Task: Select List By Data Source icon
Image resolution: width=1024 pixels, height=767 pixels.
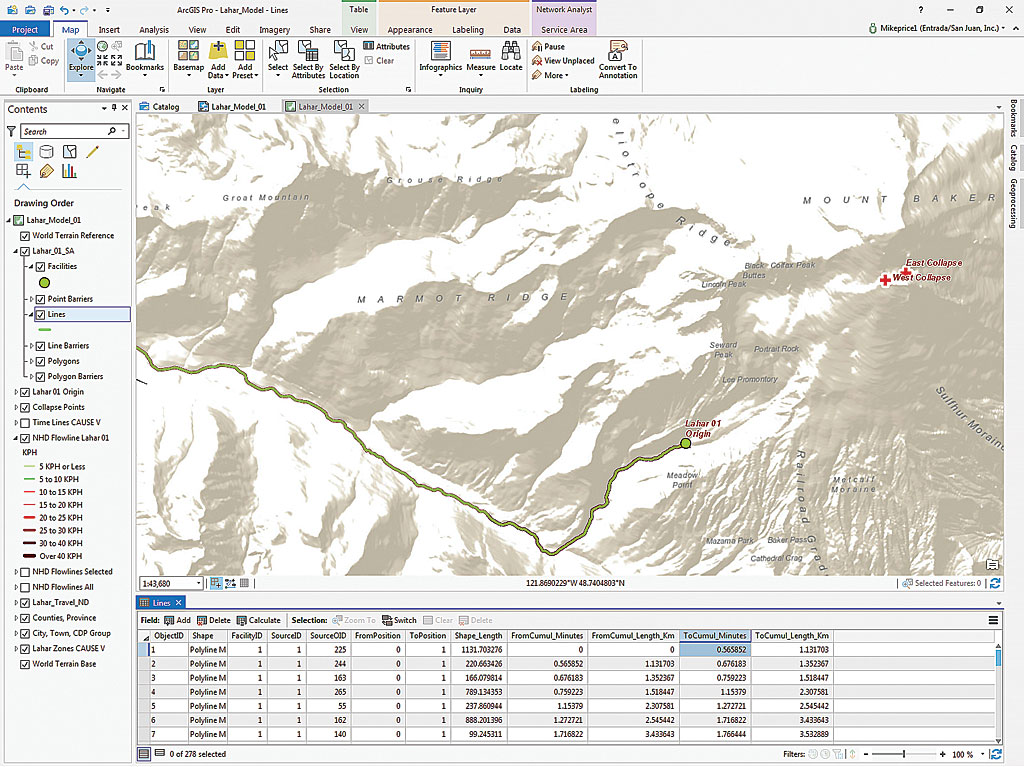Action: click(46, 152)
